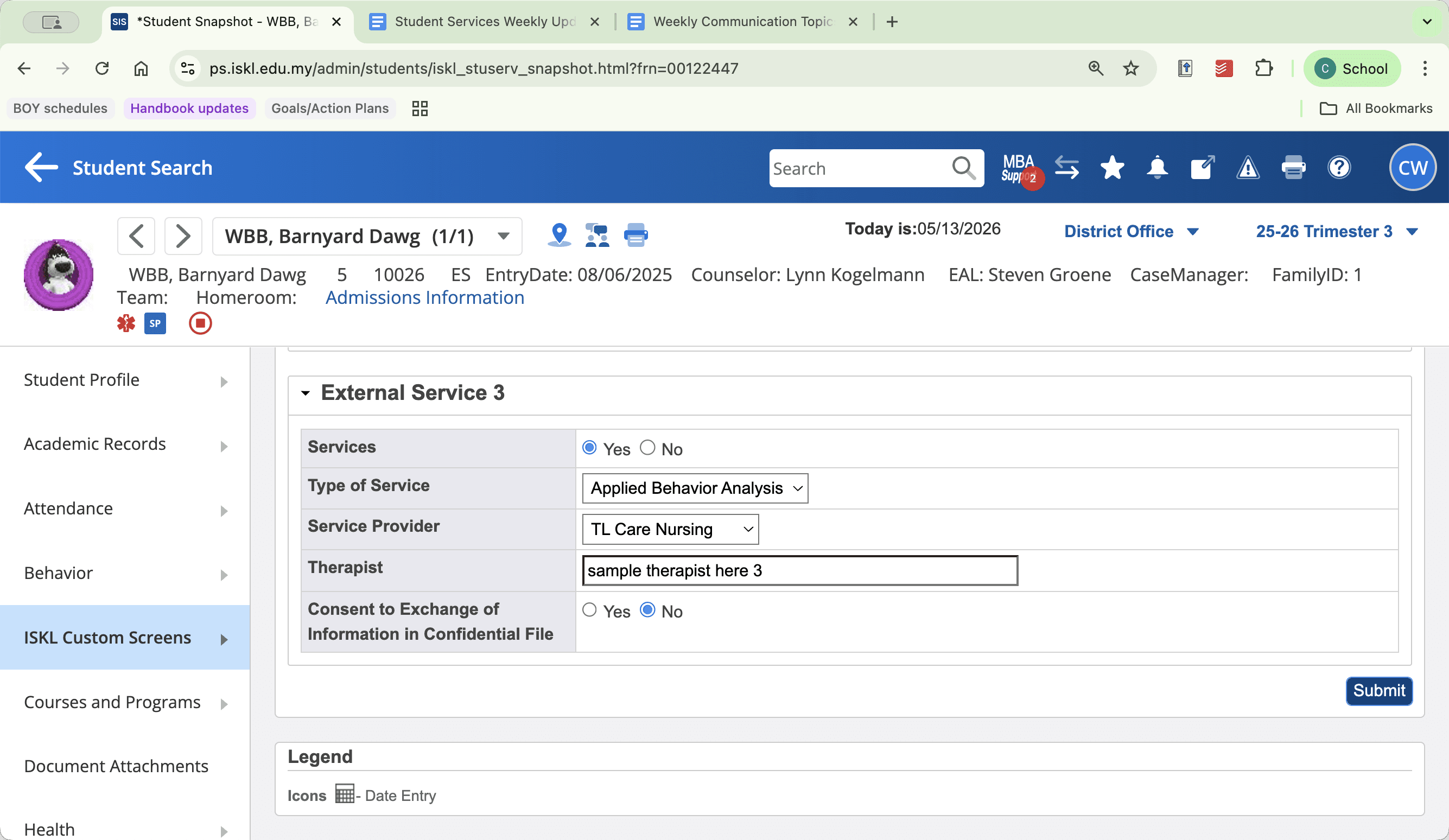
Task: Open favorites star in PowerSchool header
Action: (1112, 168)
